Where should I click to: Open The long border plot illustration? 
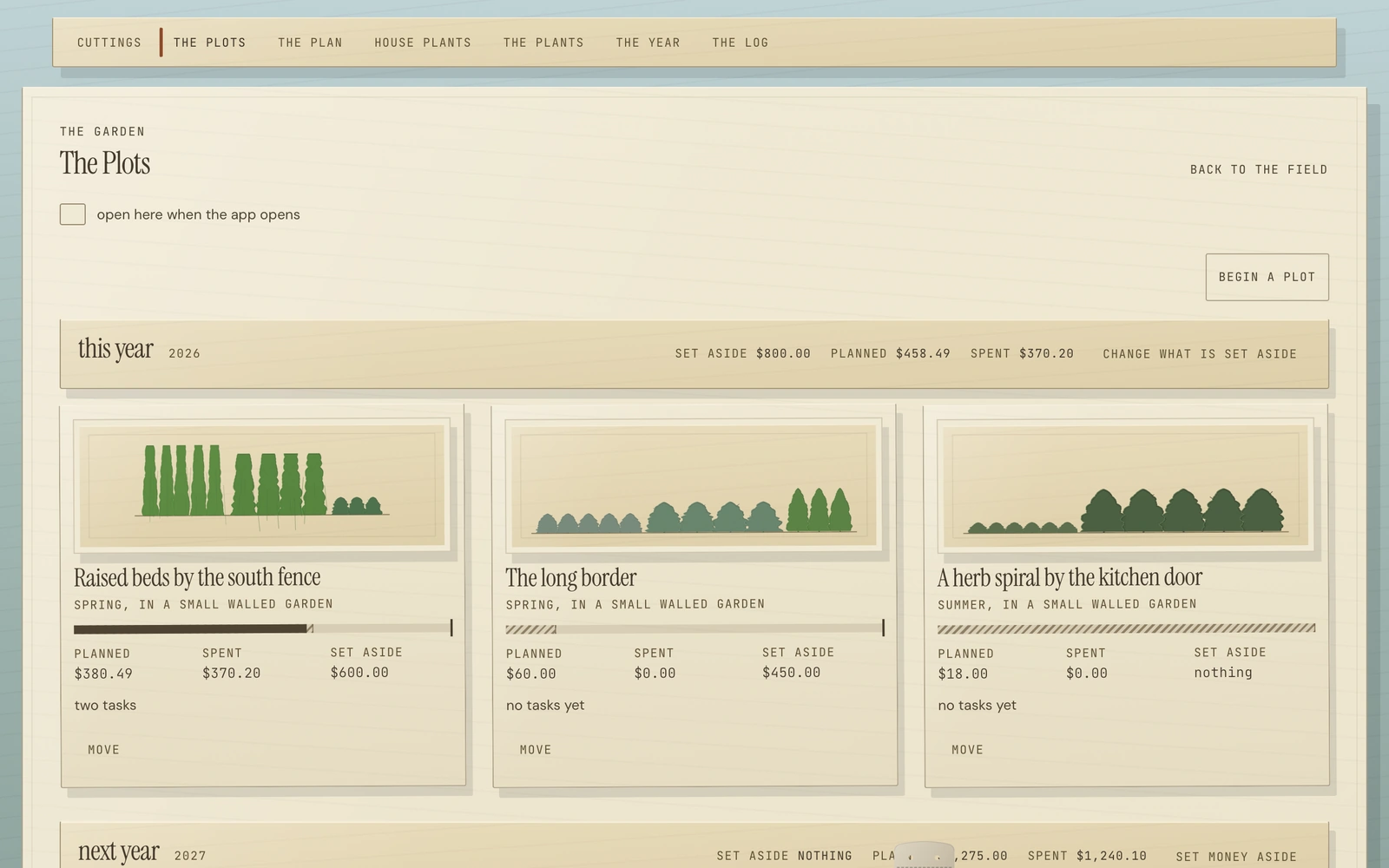(694, 486)
